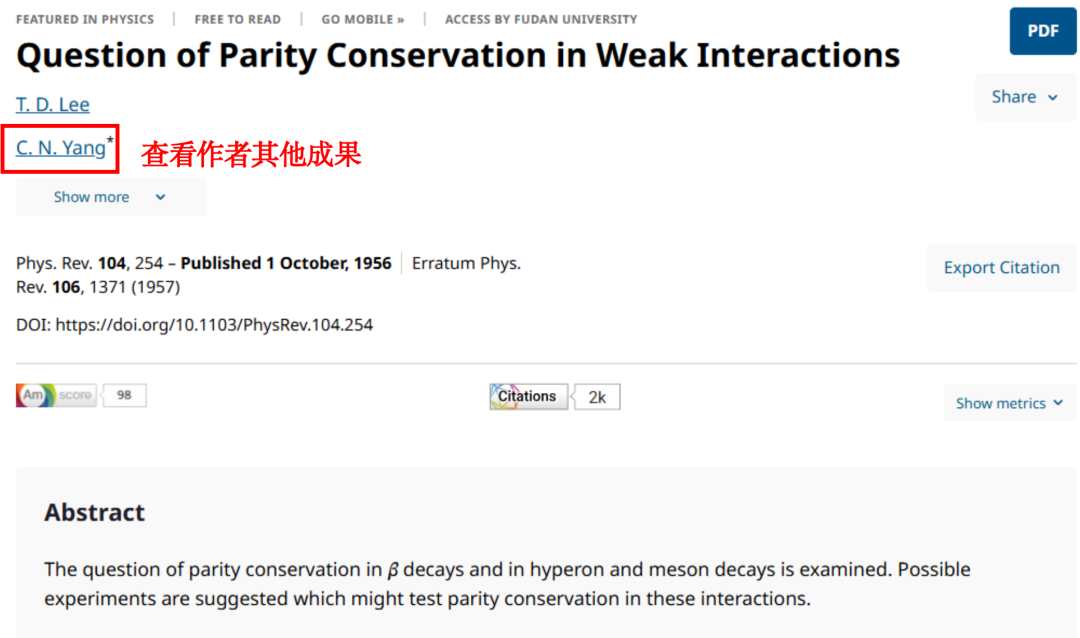Open author C. N. Yang's profile
Image resolution: width=1080 pixels, height=638 pixels.
click(x=61, y=147)
